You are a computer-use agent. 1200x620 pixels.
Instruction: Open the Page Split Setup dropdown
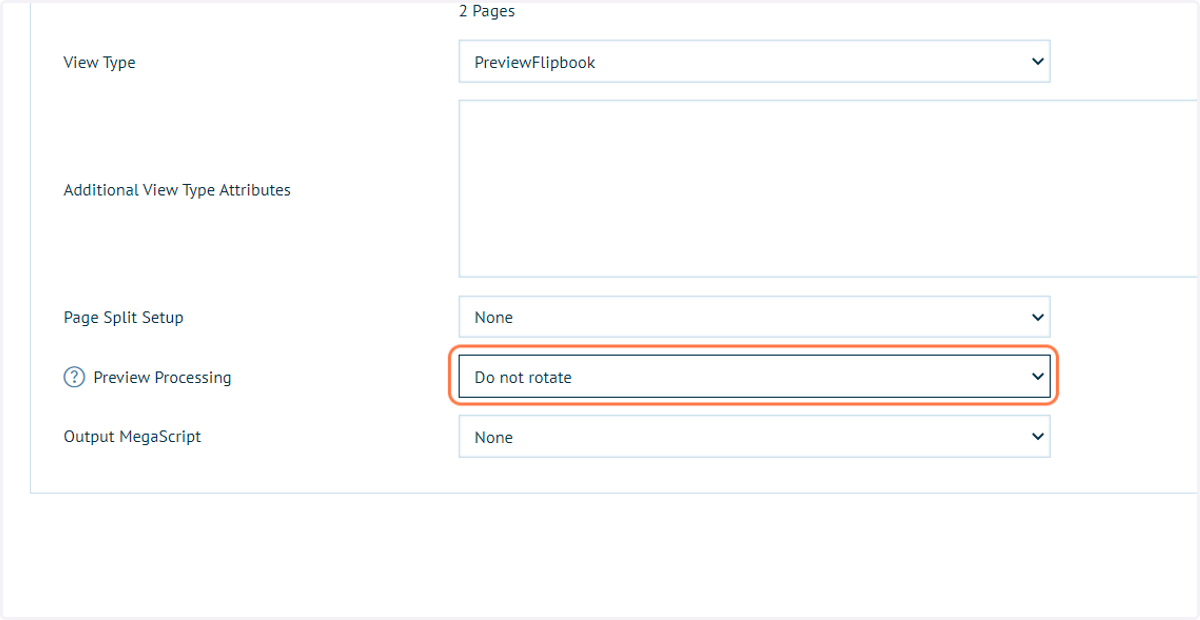point(754,317)
